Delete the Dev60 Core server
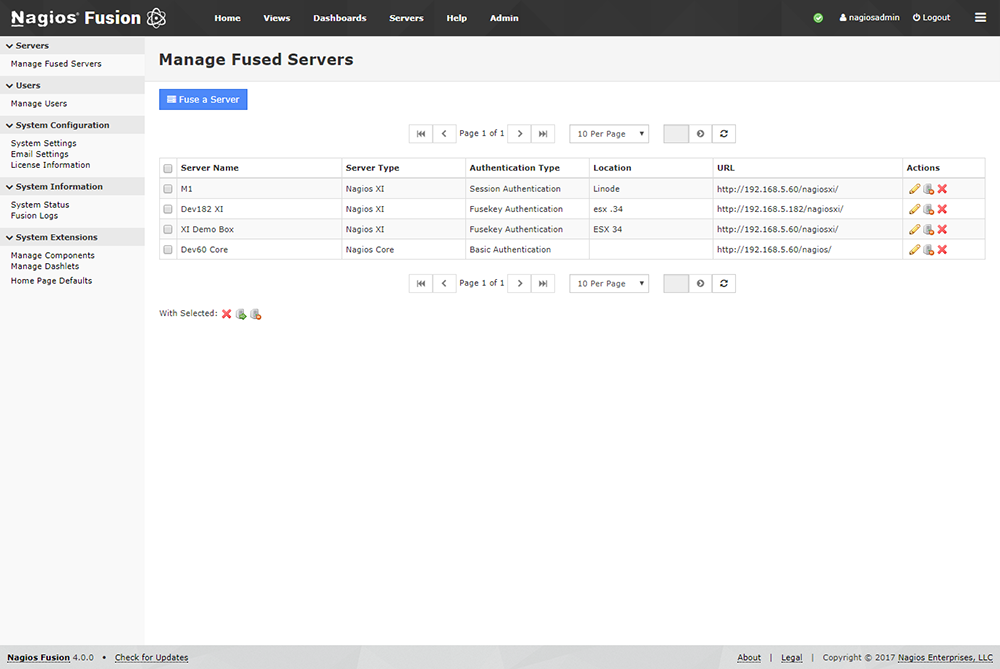1000x669 pixels. click(x=942, y=249)
